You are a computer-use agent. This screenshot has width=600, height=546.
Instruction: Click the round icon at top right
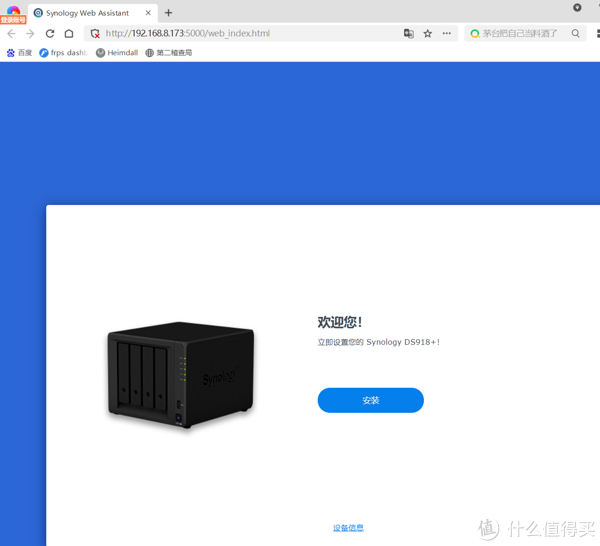tap(577, 8)
